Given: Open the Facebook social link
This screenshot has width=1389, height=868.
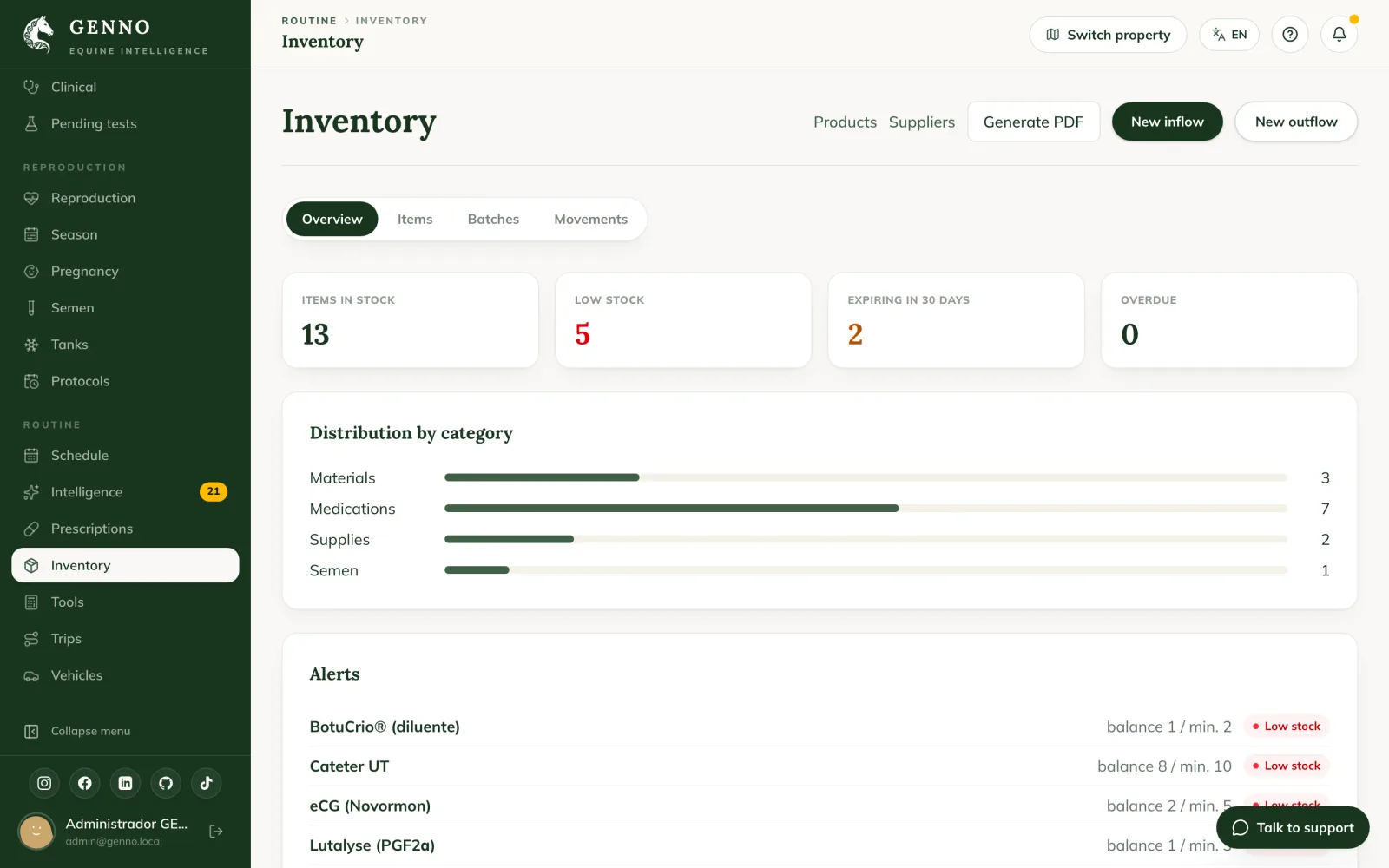Looking at the screenshot, I should tap(85, 783).
